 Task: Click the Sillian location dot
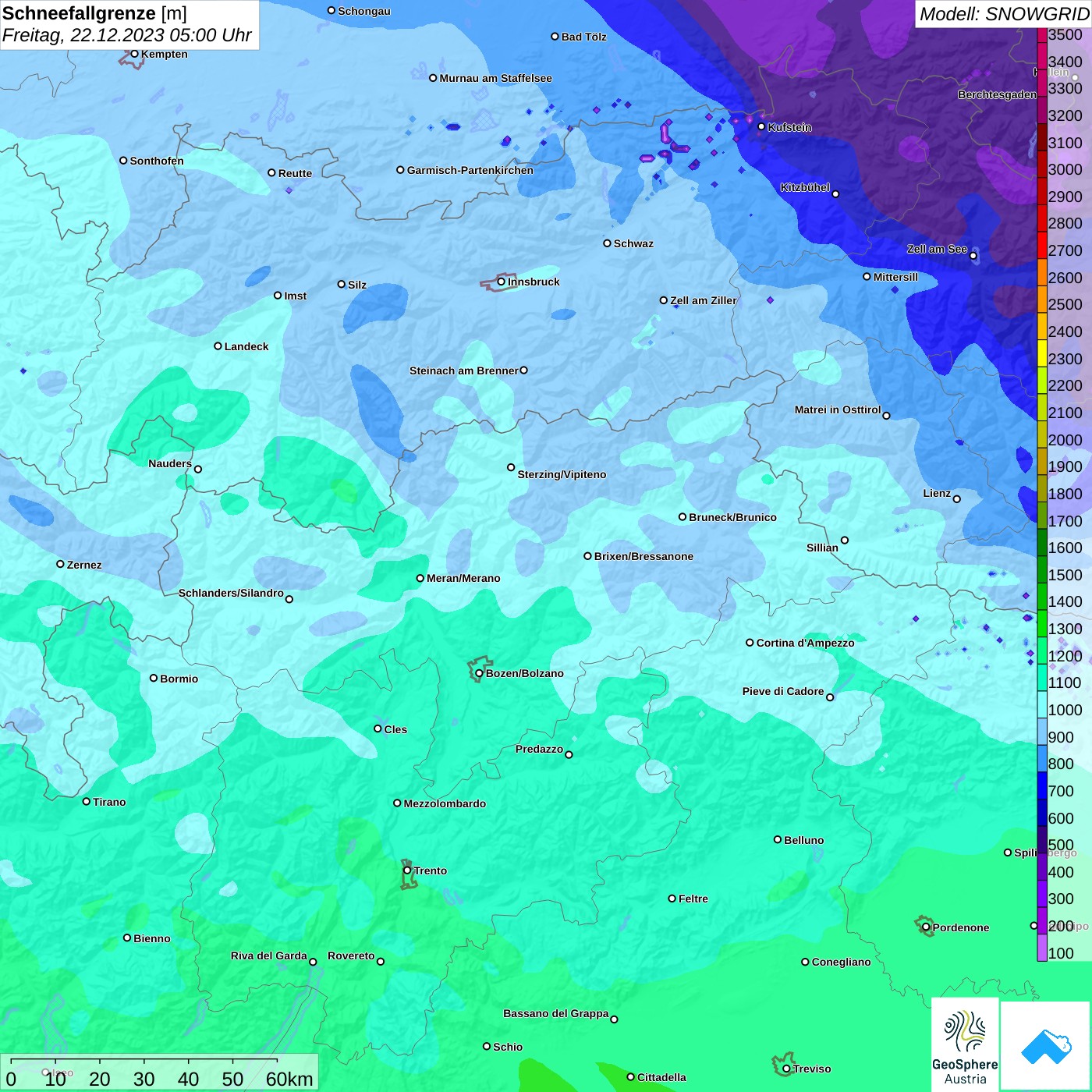coord(845,540)
